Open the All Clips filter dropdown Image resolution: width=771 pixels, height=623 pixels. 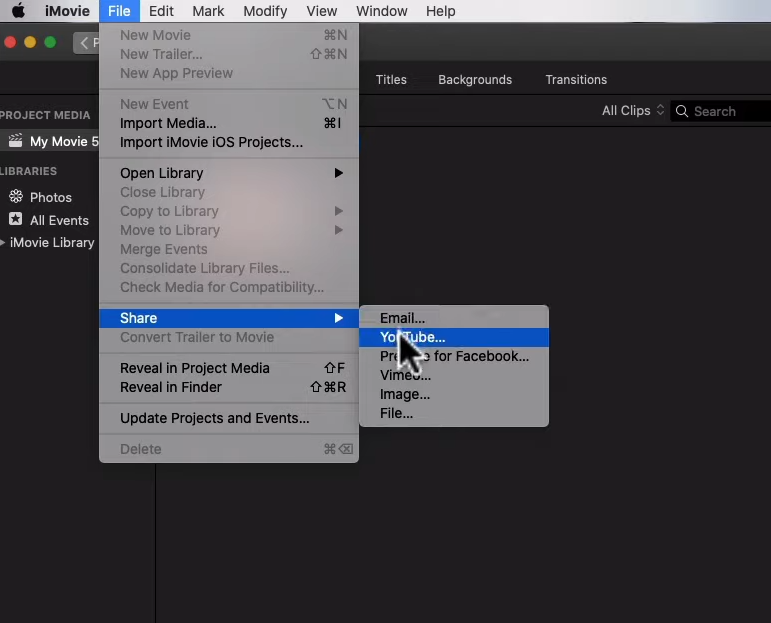tap(633, 111)
